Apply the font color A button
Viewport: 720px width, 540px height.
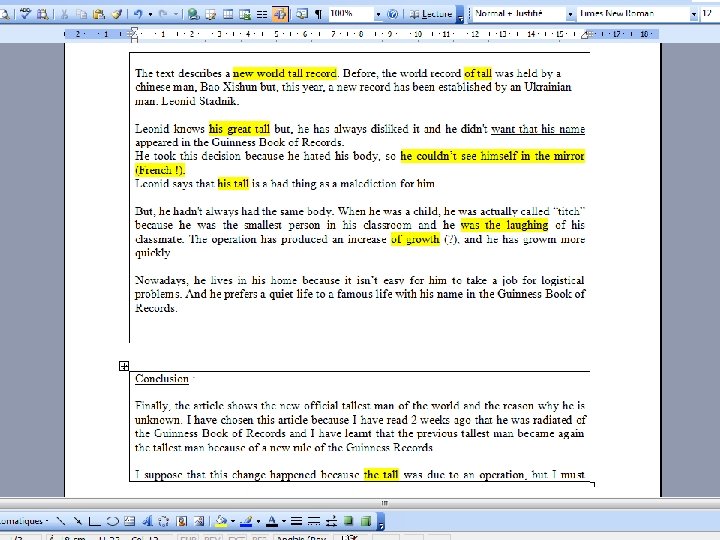272,521
